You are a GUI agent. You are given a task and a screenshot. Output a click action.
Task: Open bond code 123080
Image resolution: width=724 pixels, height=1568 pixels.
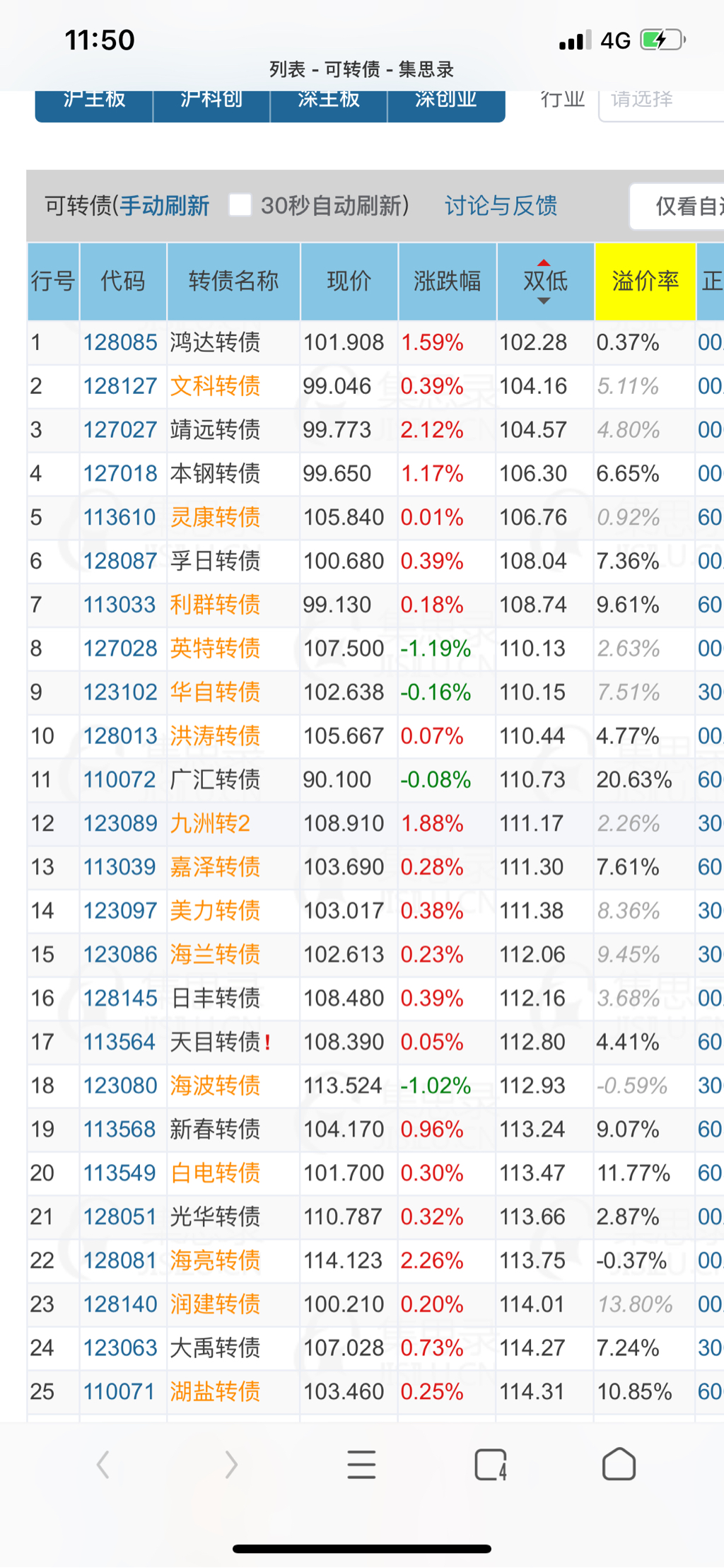coord(120,1086)
